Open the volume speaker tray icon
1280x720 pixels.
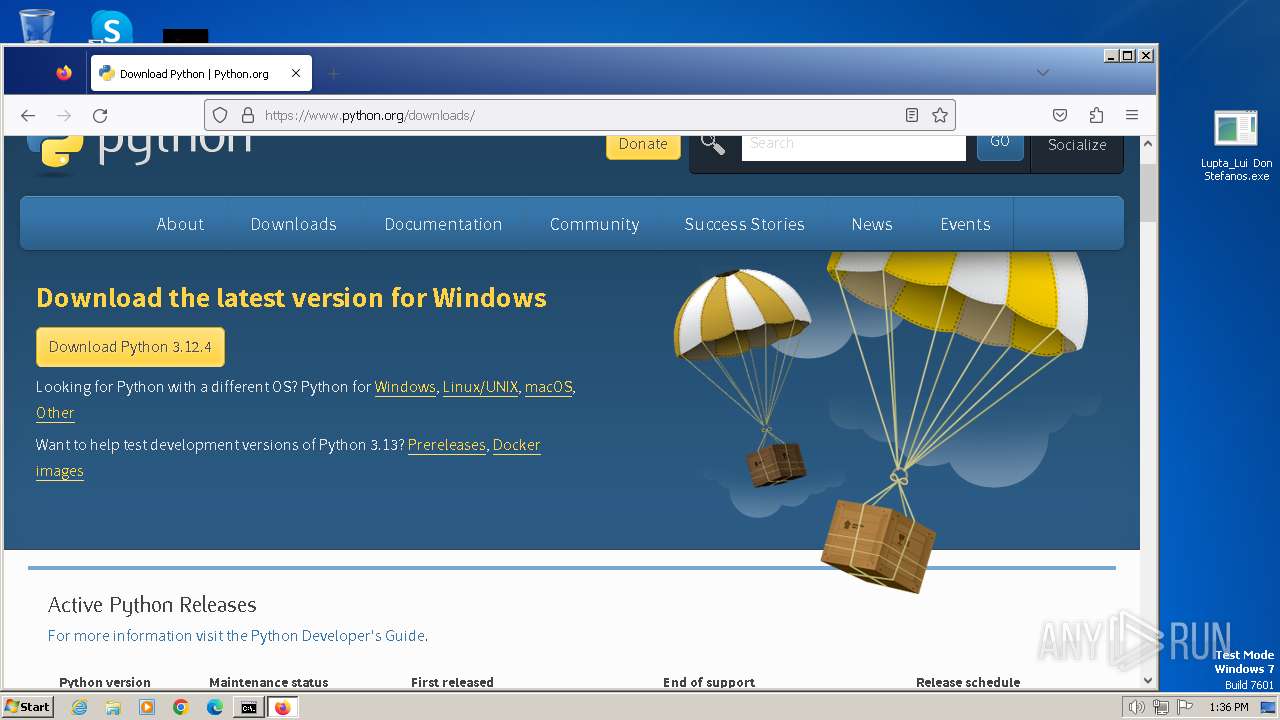point(1137,707)
